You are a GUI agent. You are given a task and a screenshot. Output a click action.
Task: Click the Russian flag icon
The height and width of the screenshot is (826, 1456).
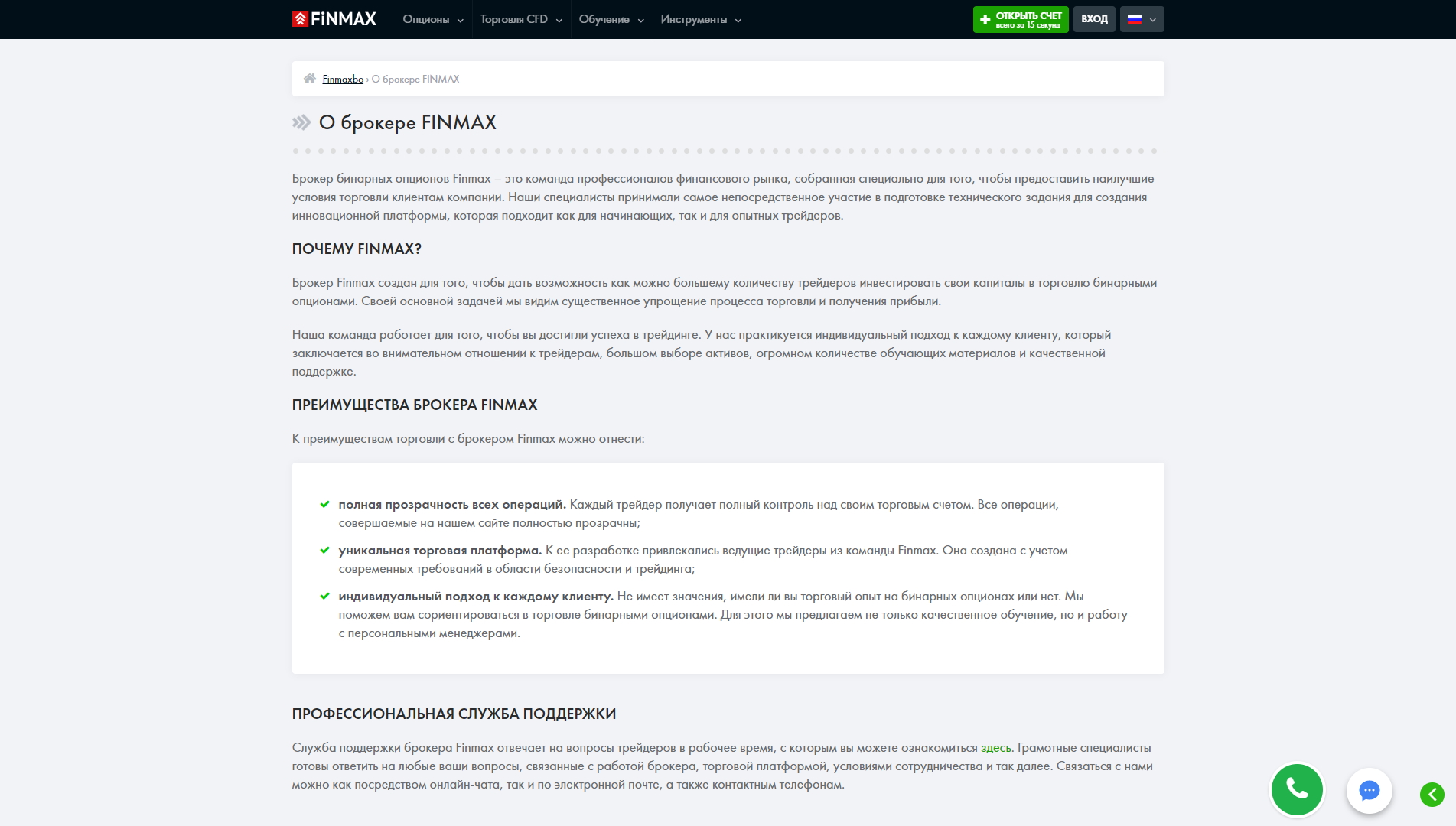click(1135, 19)
